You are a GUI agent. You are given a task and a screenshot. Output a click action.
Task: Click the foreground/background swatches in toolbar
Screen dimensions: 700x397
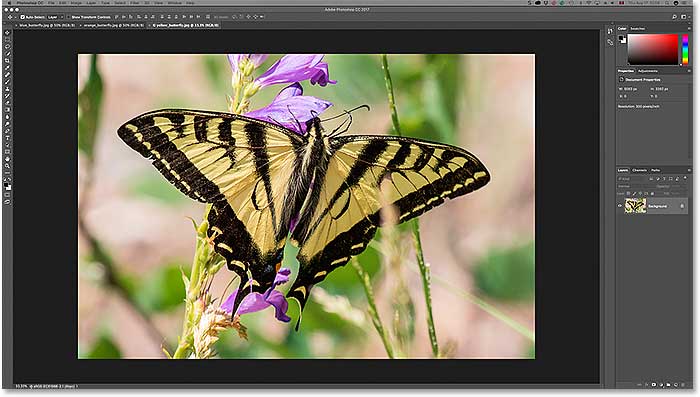(7, 186)
